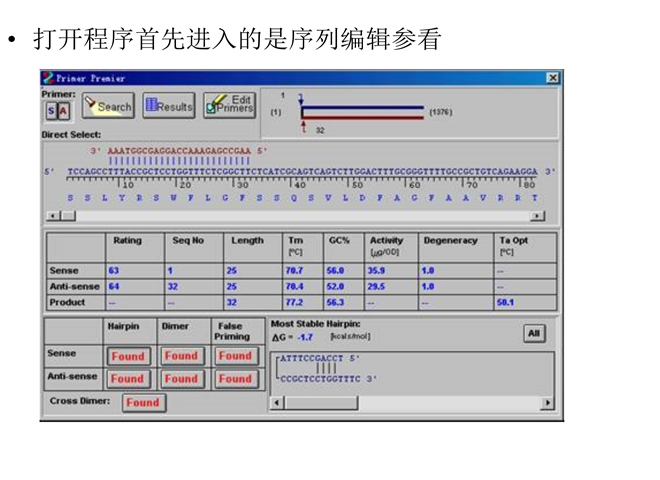Select the Sense primer S toggle
This screenshot has width=660, height=480.
pos(50,111)
